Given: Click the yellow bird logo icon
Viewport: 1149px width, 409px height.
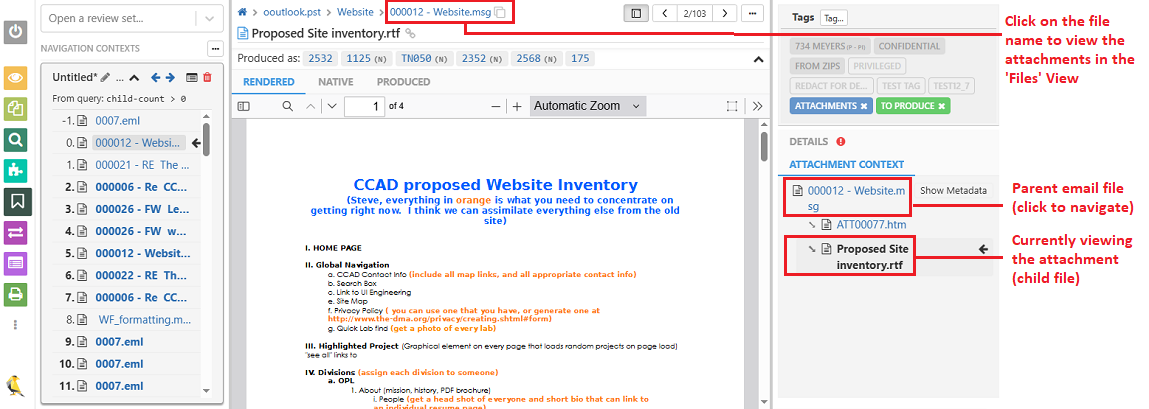Looking at the screenshot, I should [15, 386].
